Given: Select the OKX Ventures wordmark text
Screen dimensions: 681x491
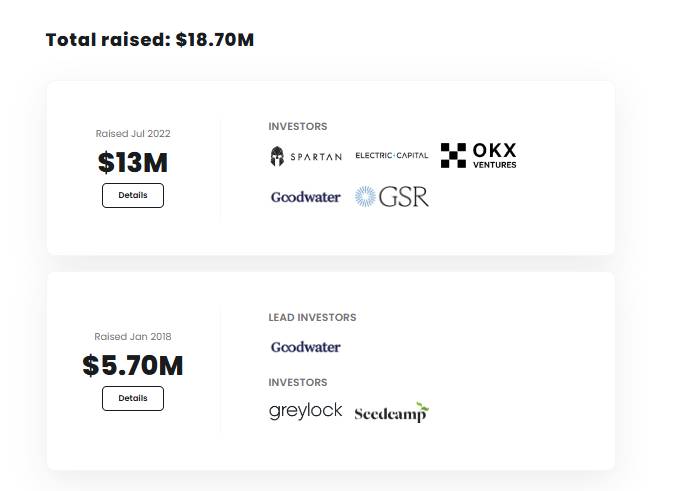Looking at the screenshot, I should pyautogui.click(x=495, y=155).
